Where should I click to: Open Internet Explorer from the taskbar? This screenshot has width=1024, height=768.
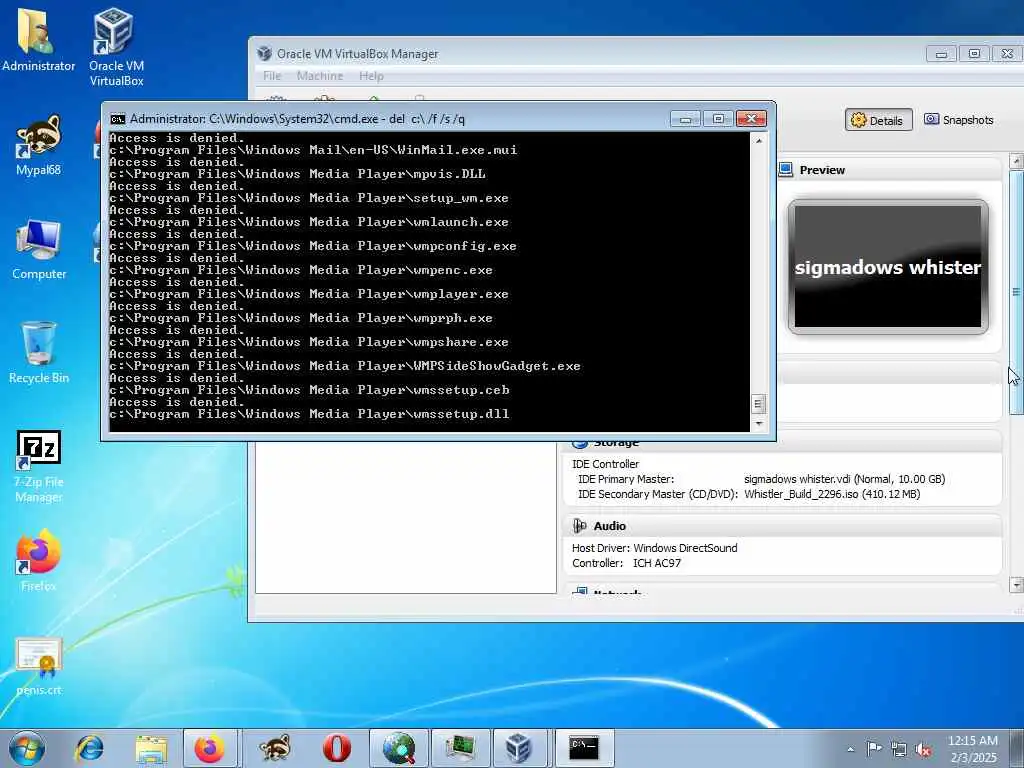89,748
